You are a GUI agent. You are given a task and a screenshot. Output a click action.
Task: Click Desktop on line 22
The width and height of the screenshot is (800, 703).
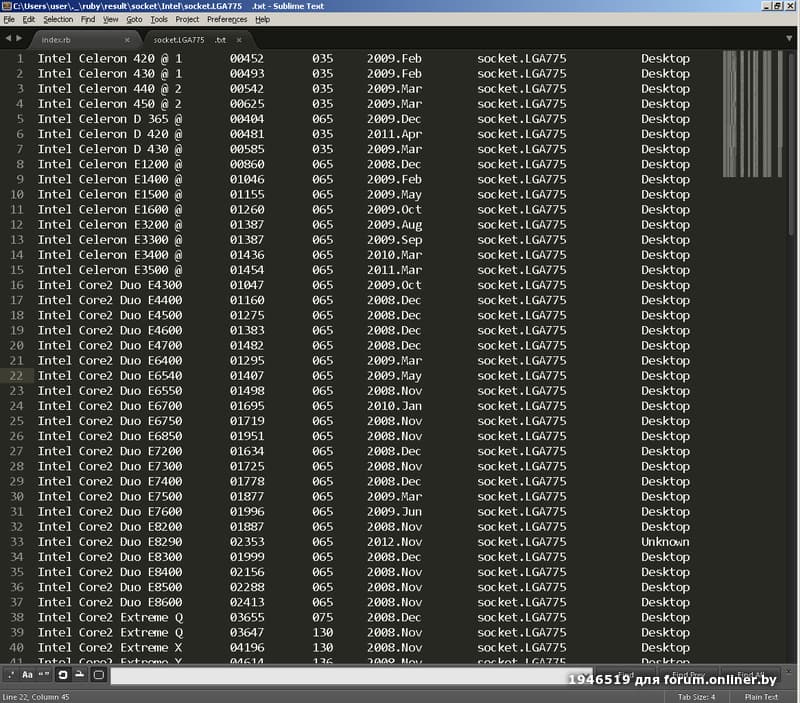coord(665,376)
